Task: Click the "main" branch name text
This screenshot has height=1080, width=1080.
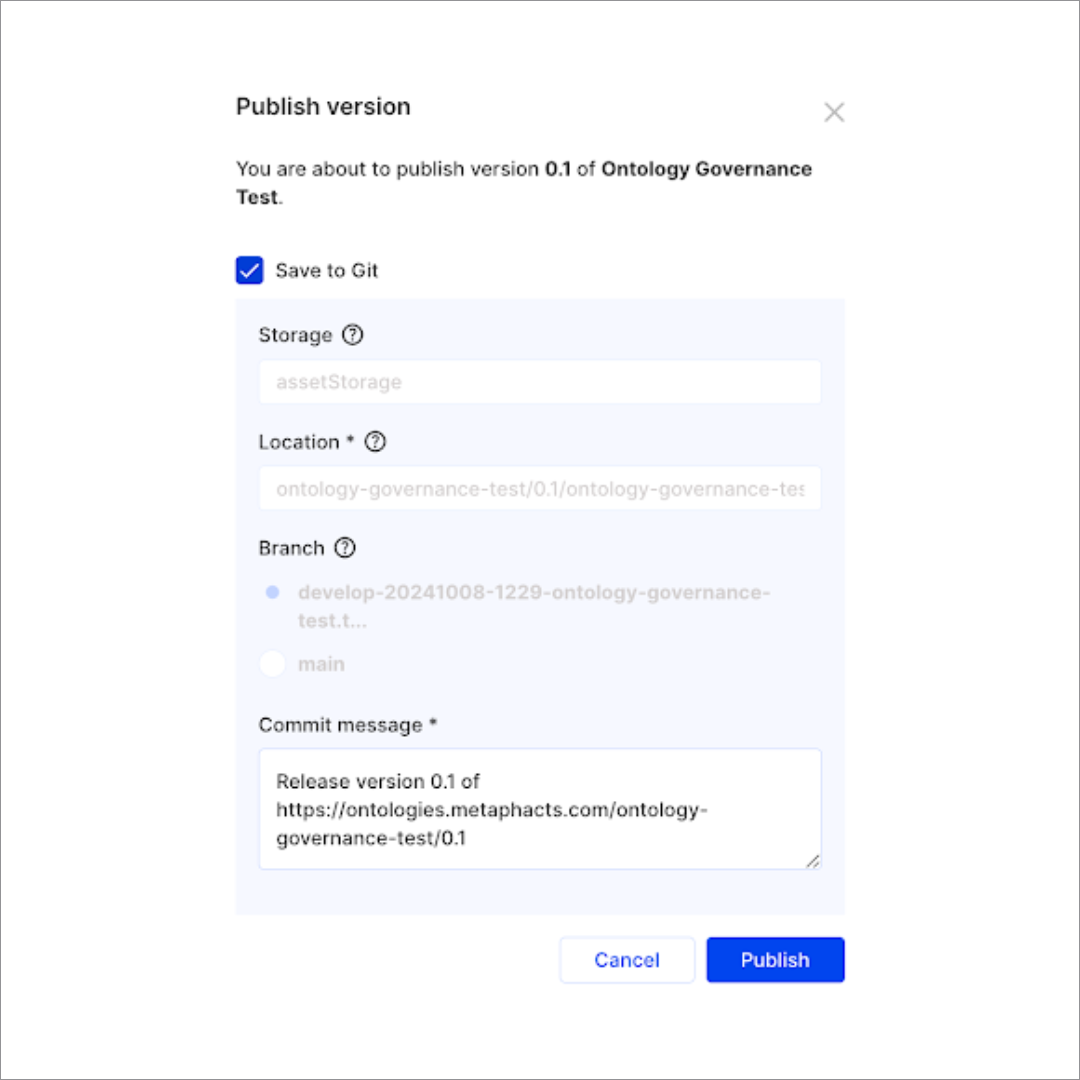Action: (x=321, y=664)
